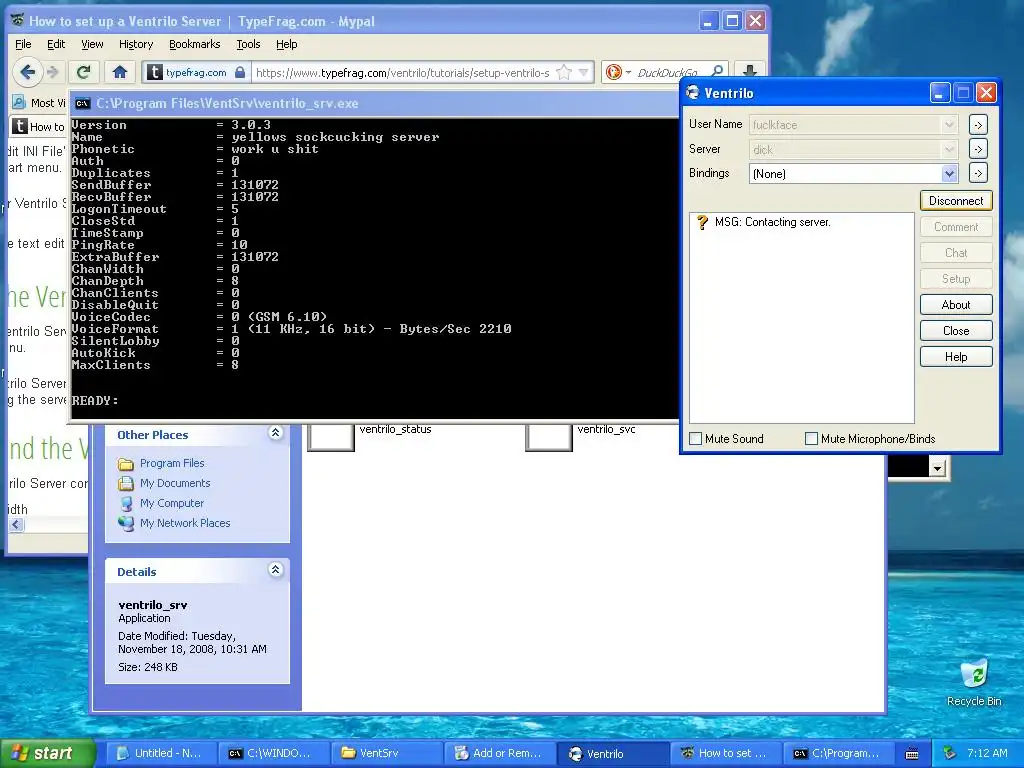Click the search magnifier in browser
Image resolution: width=1024 pixels, height=768 pixels.
717,72
